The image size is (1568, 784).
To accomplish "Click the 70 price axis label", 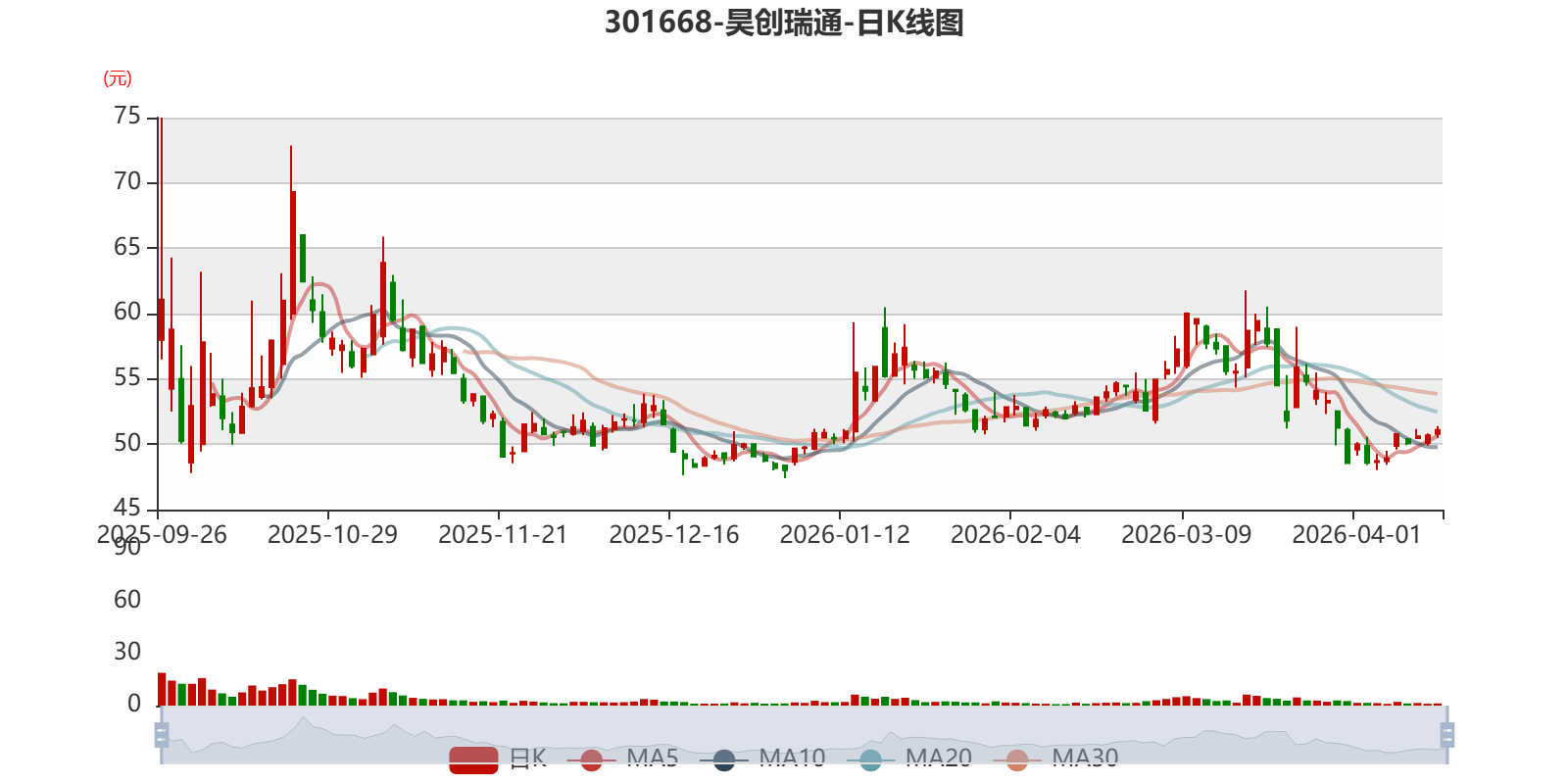I will coord(127,181).
